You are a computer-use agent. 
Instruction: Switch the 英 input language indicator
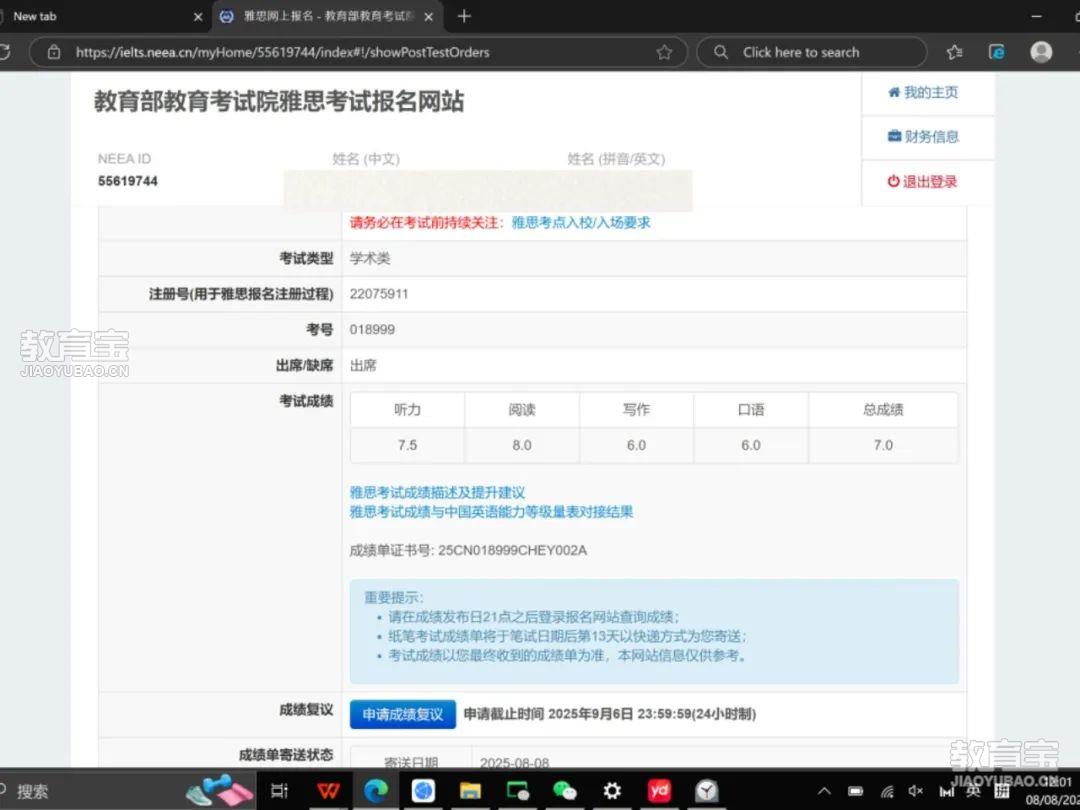[973, 791]
